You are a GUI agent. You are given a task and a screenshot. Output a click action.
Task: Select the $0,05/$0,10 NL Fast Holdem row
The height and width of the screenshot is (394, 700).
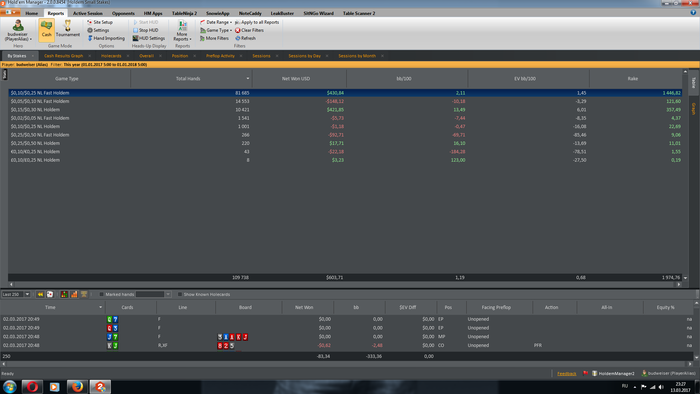[345, 101]
